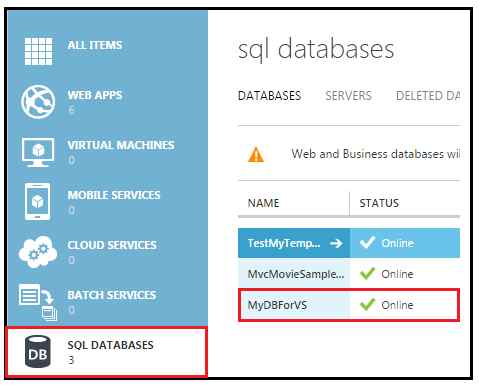Open the Cloud Services gear cloud icon
Image resolution: width=479 pixels, height=386 pixels.
click(38, 251)
